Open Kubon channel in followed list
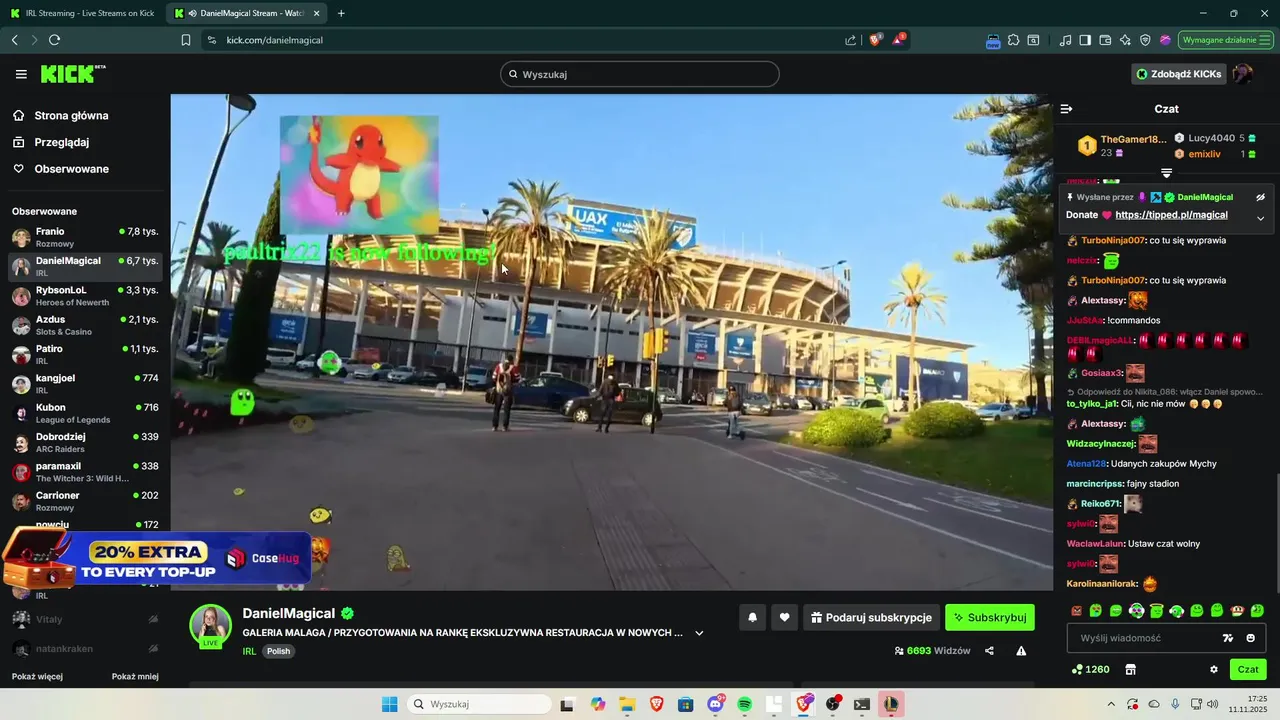Screen dimensions: 1280x720 click(85, 413)
